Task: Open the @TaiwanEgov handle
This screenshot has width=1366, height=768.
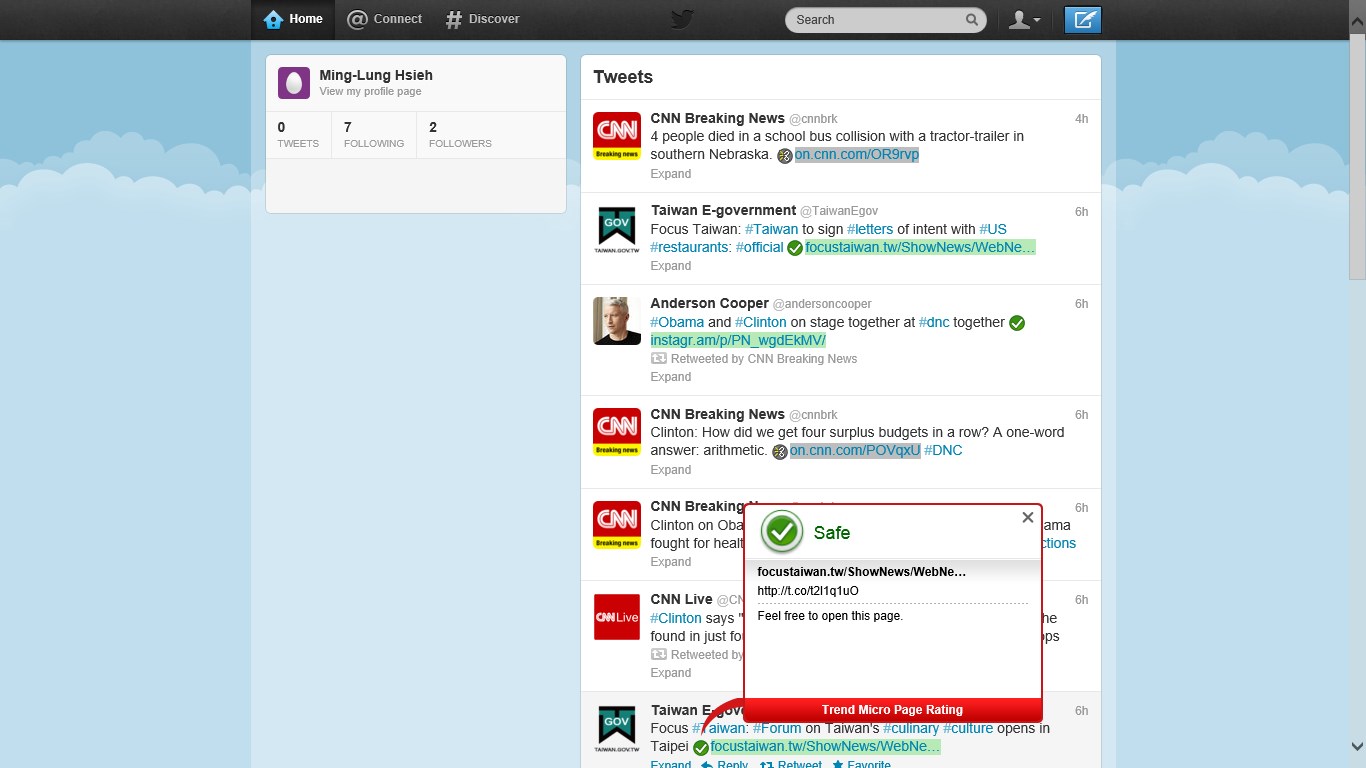Action: (838, 211)
